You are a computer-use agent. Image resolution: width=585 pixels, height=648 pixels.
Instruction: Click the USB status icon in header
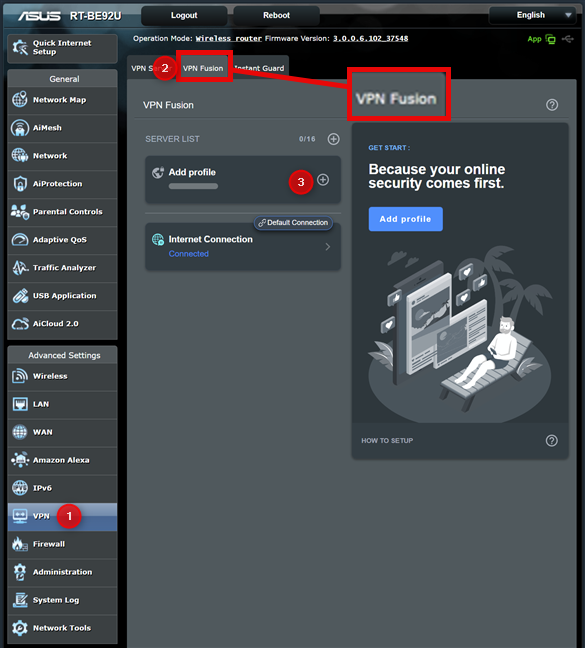click(568, 39)
